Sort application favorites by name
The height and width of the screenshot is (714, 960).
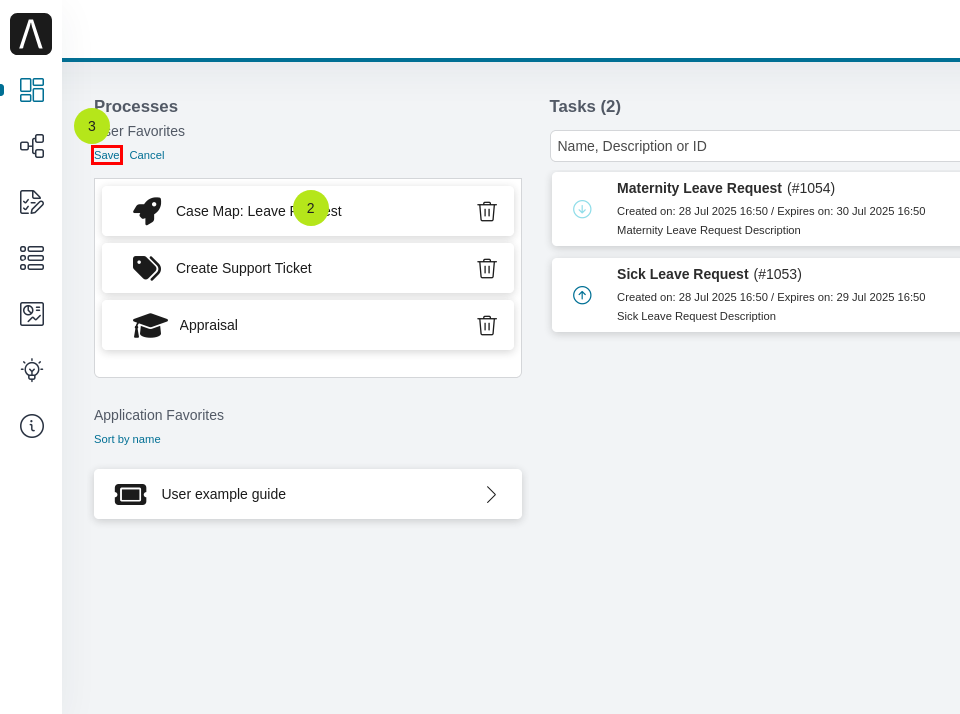click(x=127, y=438)
